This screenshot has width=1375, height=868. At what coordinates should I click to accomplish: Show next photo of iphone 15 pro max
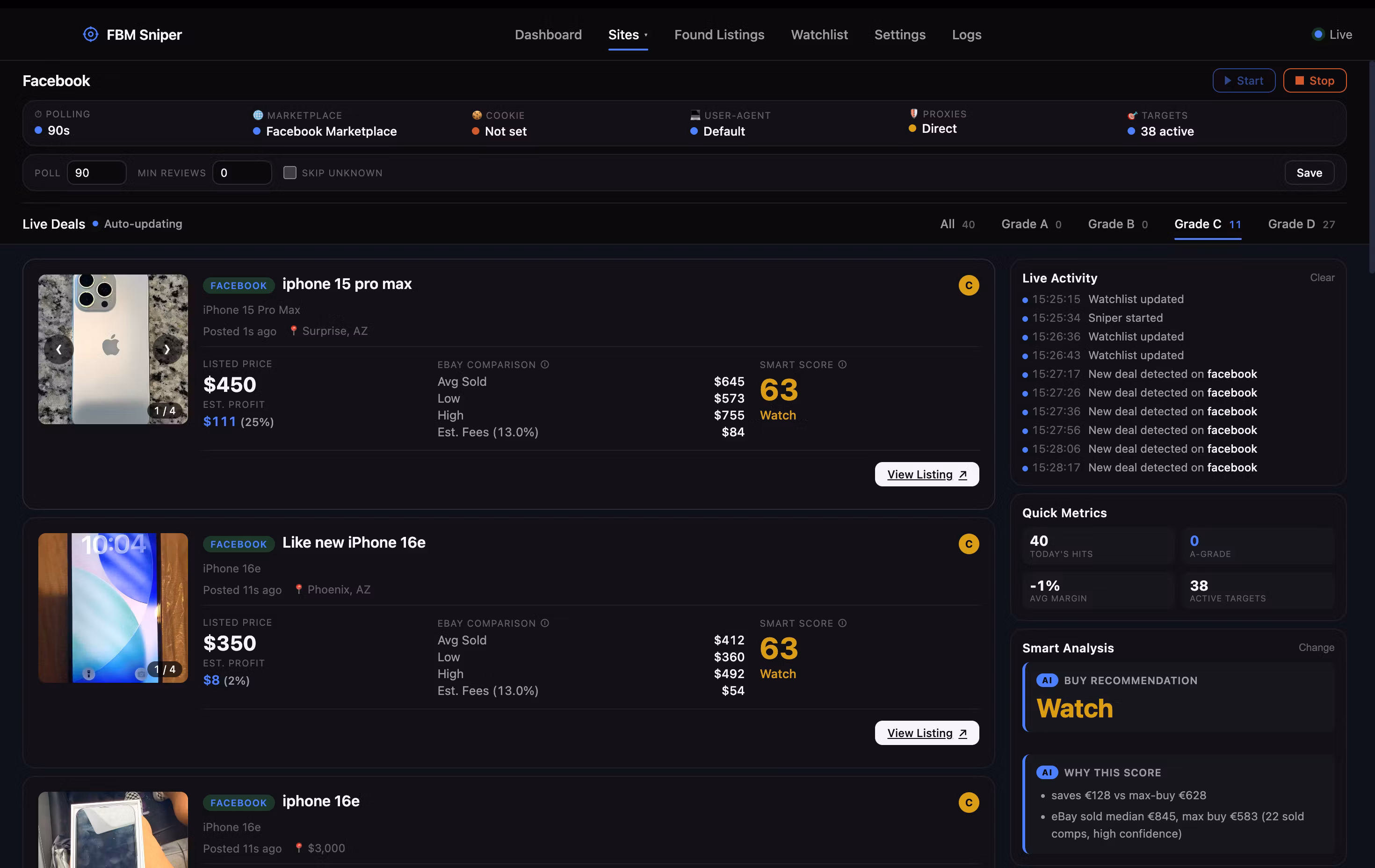[167, 349]
